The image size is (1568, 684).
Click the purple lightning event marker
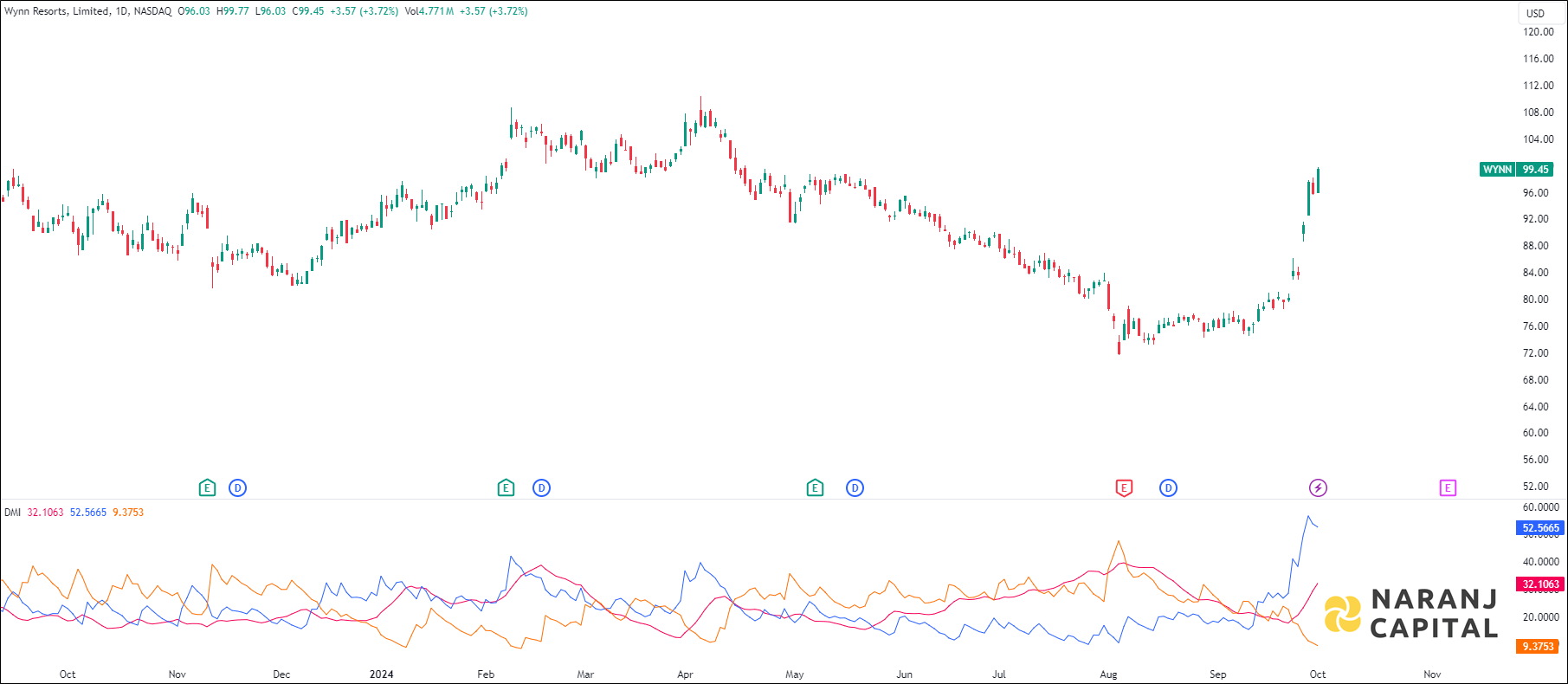[1318, 488]
